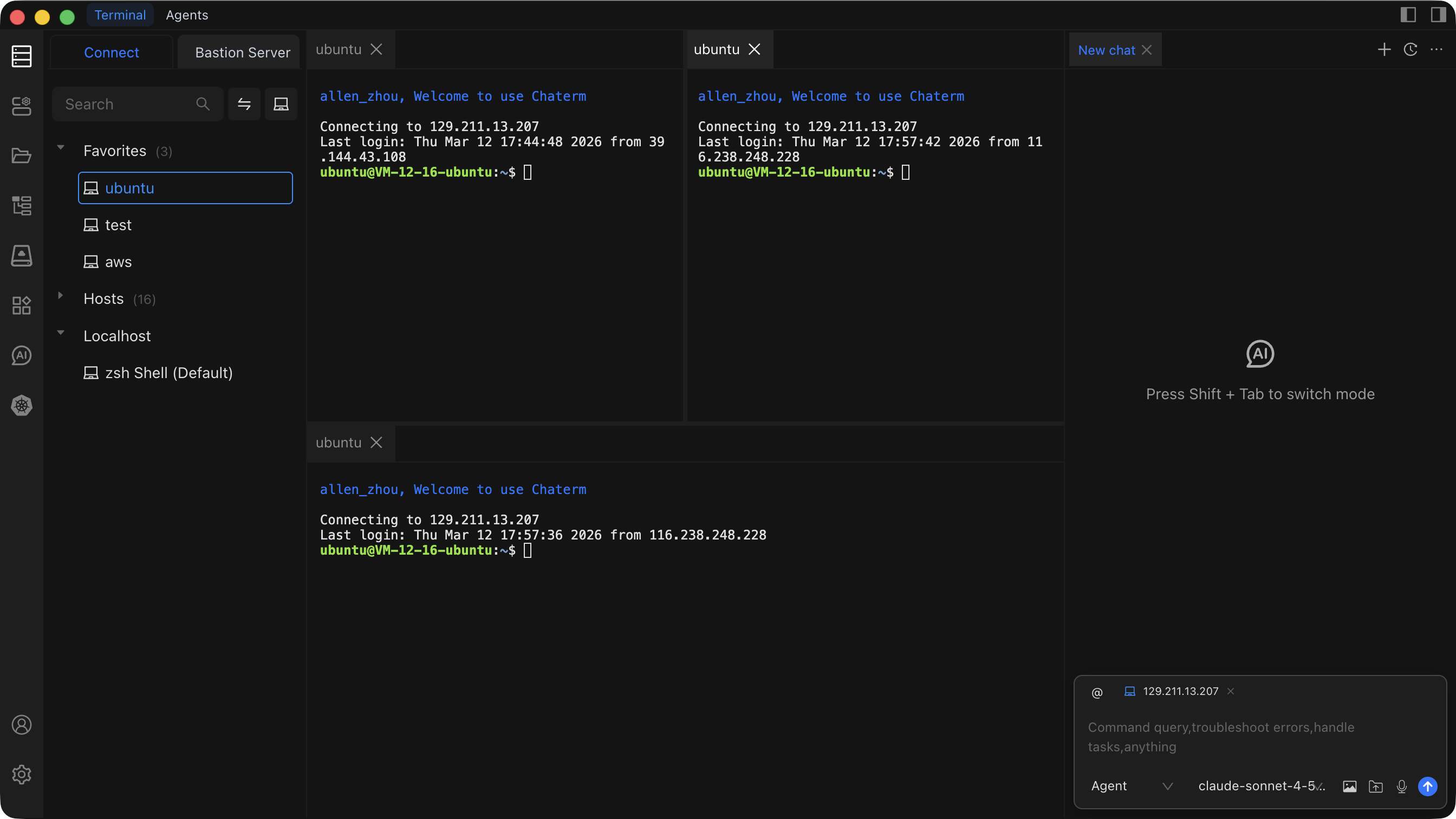Viewport: 1456px width, 819px height.
Task: Toggle the left sidebar panel layout icon
Action: (1408, 15)
